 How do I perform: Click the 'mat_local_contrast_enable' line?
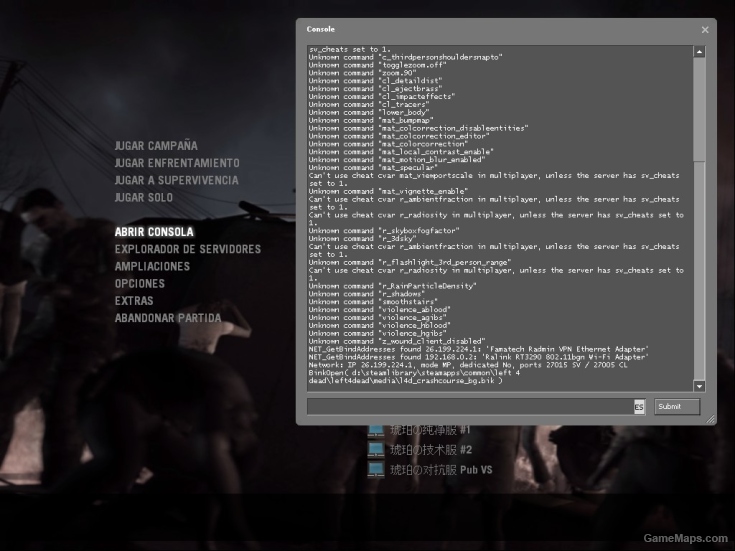click(401, 152)
